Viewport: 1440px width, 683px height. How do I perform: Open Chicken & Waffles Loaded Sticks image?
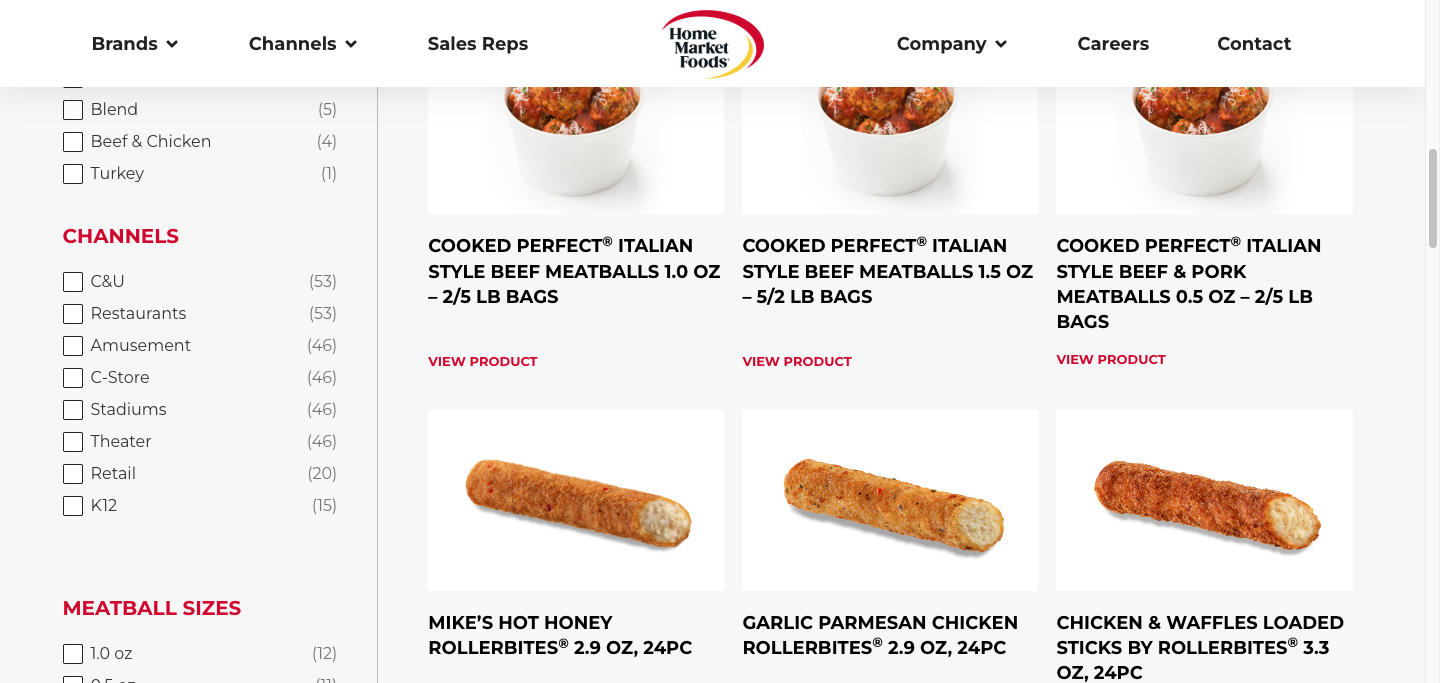[x=1204, y=500]
